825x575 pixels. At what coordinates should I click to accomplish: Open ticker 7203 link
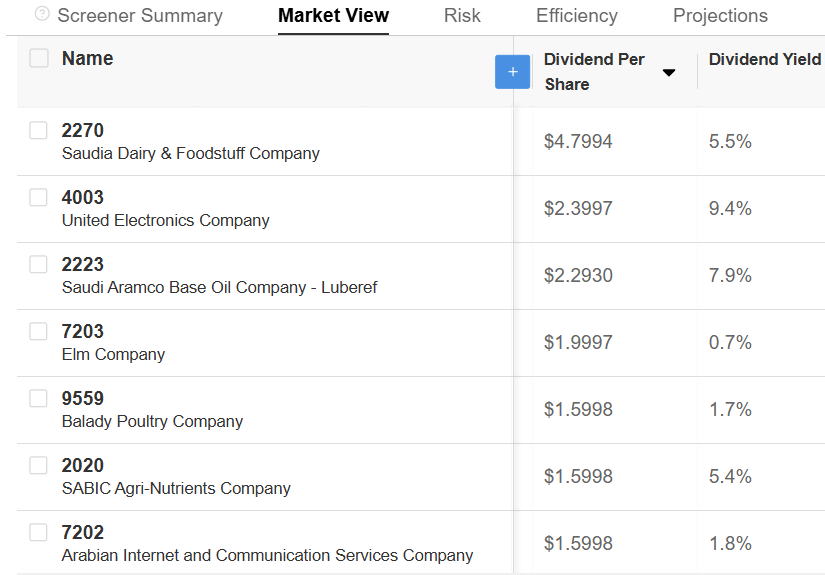pyautogui.click(x=83, y=331)
